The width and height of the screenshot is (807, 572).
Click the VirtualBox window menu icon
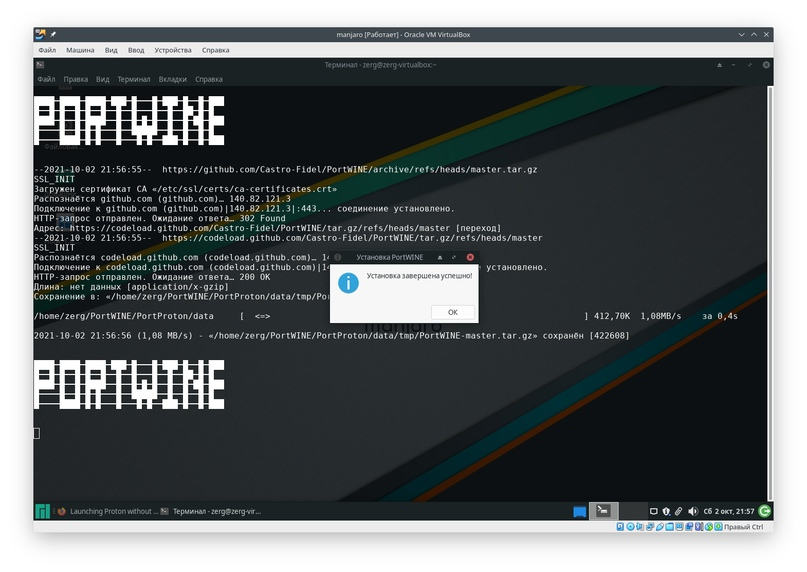click(x=40, y=34)
